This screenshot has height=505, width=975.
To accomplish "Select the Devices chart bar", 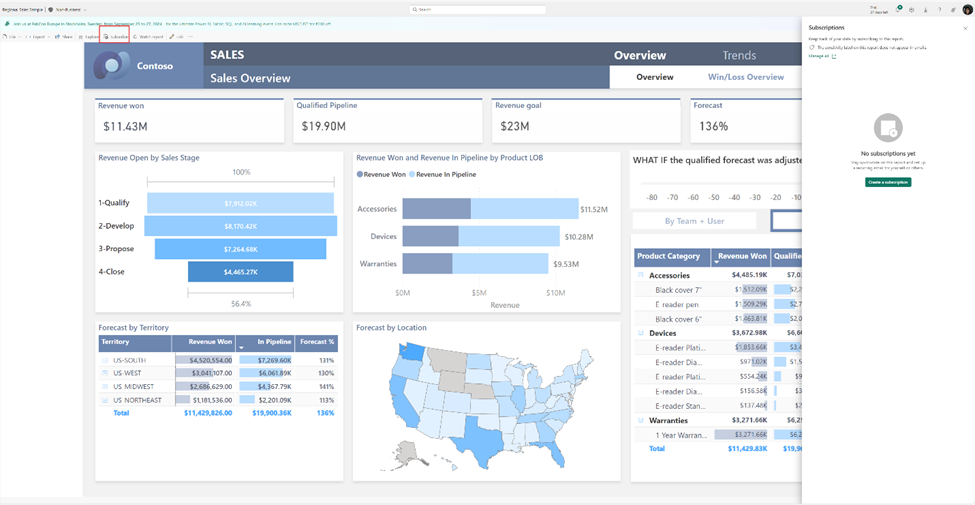I will click(481, 236).
